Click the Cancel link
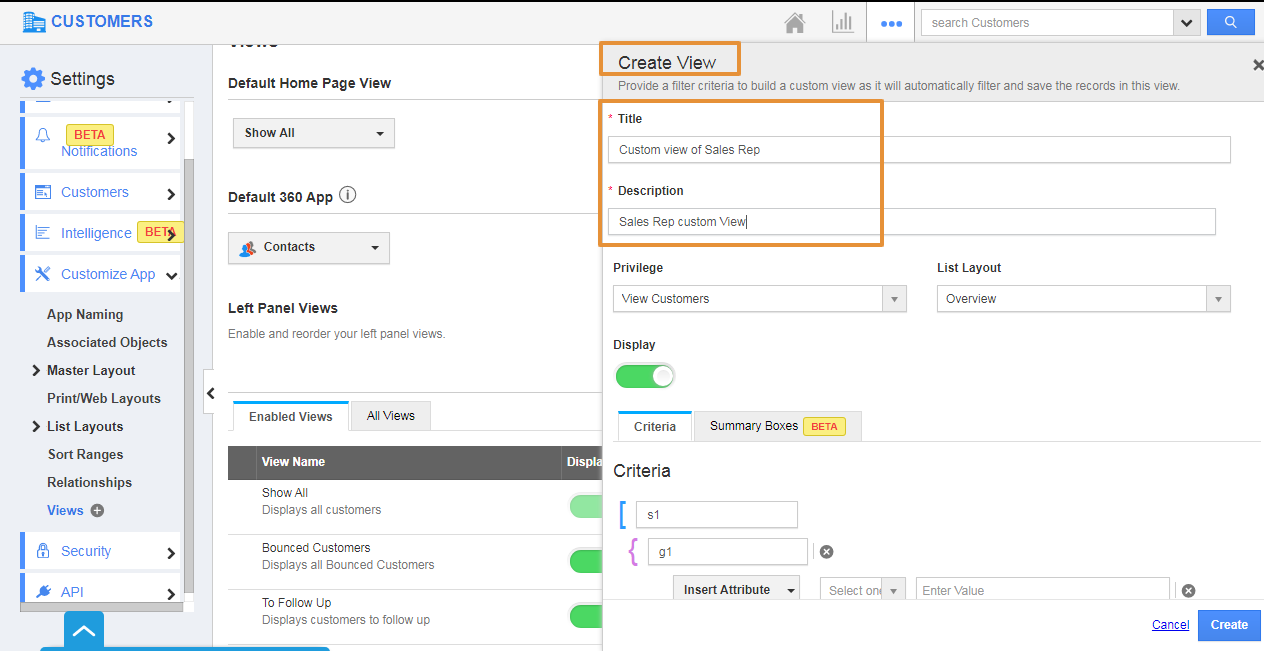Viewport: 1264px width, 651px height. (x=1170, y=625)
